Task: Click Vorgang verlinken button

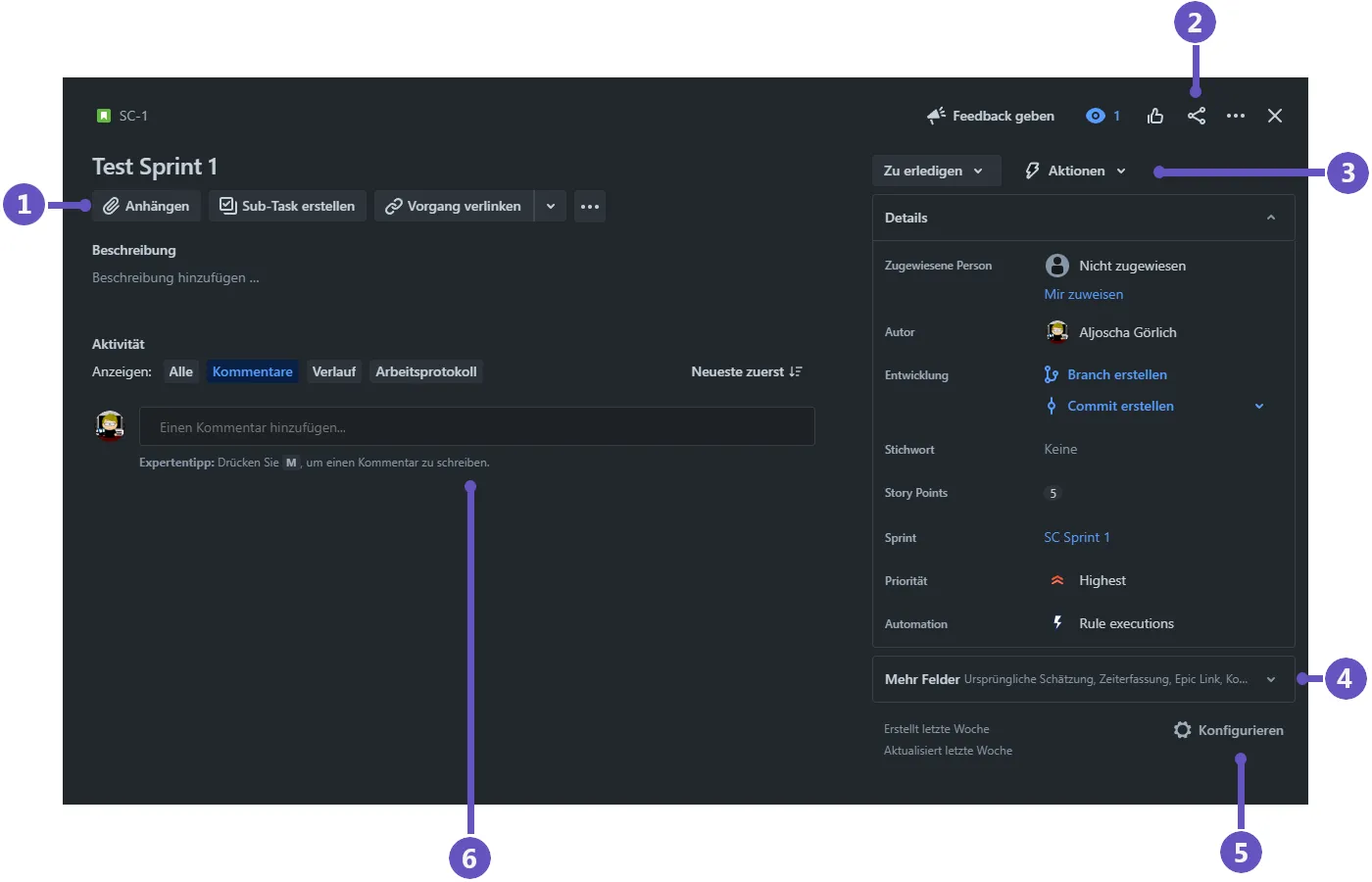Action: click(x=454, y=206)
